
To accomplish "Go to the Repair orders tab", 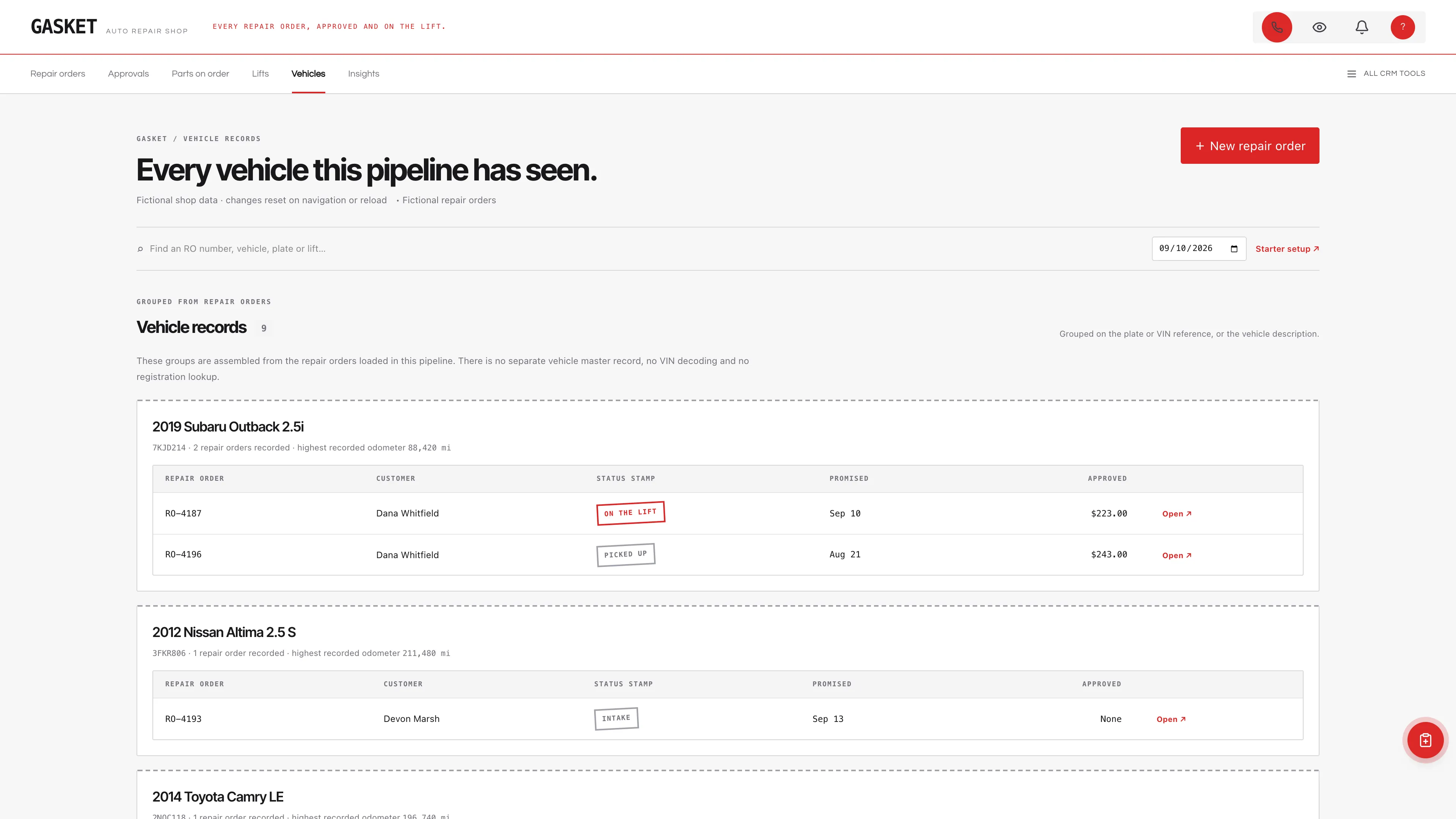I will [x=58, y=74].
